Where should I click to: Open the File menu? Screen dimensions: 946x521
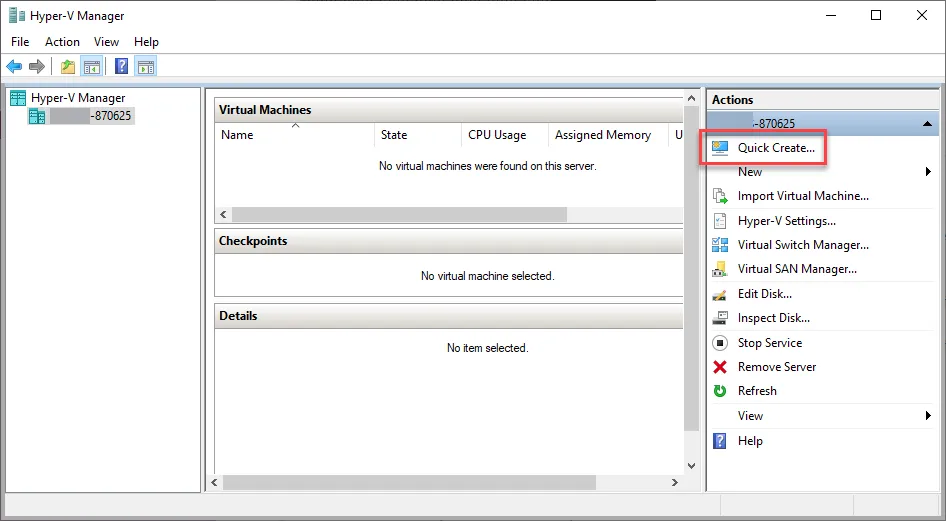[x=20, y=42]
